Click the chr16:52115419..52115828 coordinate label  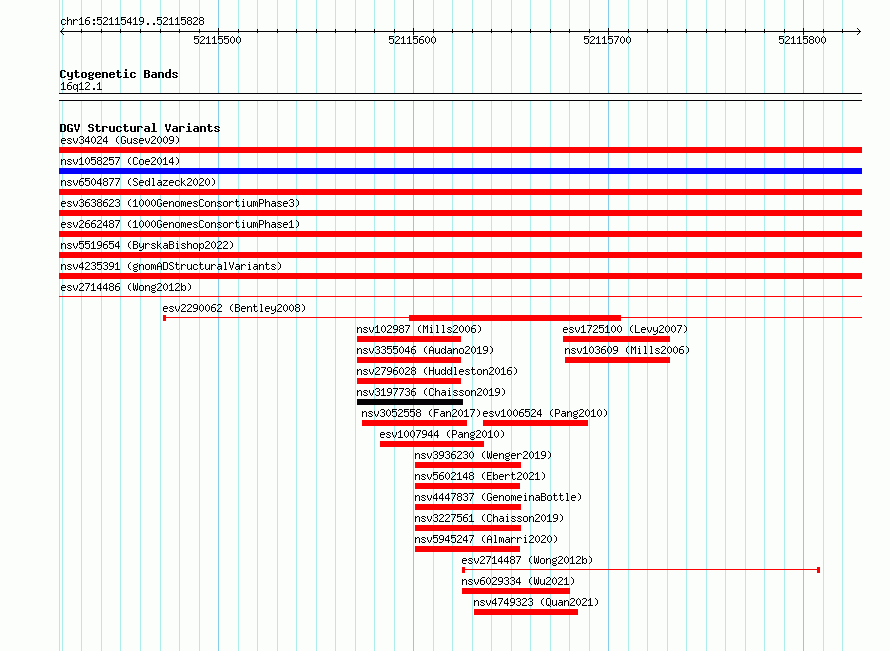(x=132, y=21)
